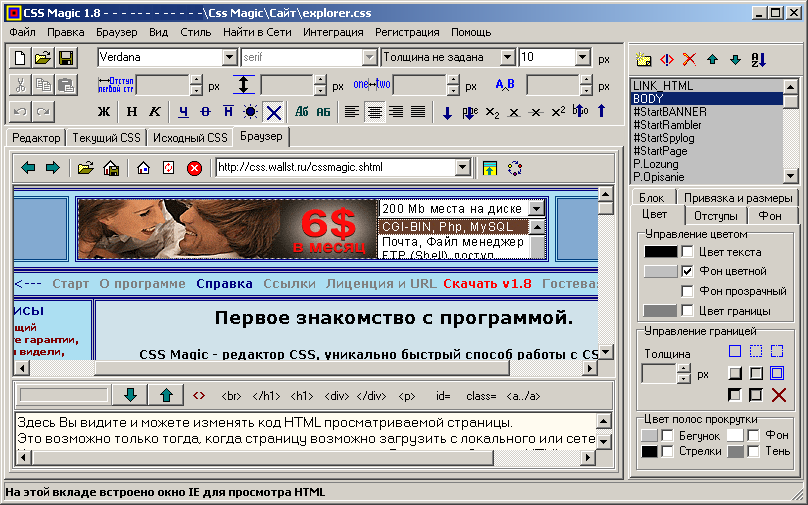This screenshot has width=808, height=505.
Task: Go back in the embedded browser
Action: click(x=28, y=168)
